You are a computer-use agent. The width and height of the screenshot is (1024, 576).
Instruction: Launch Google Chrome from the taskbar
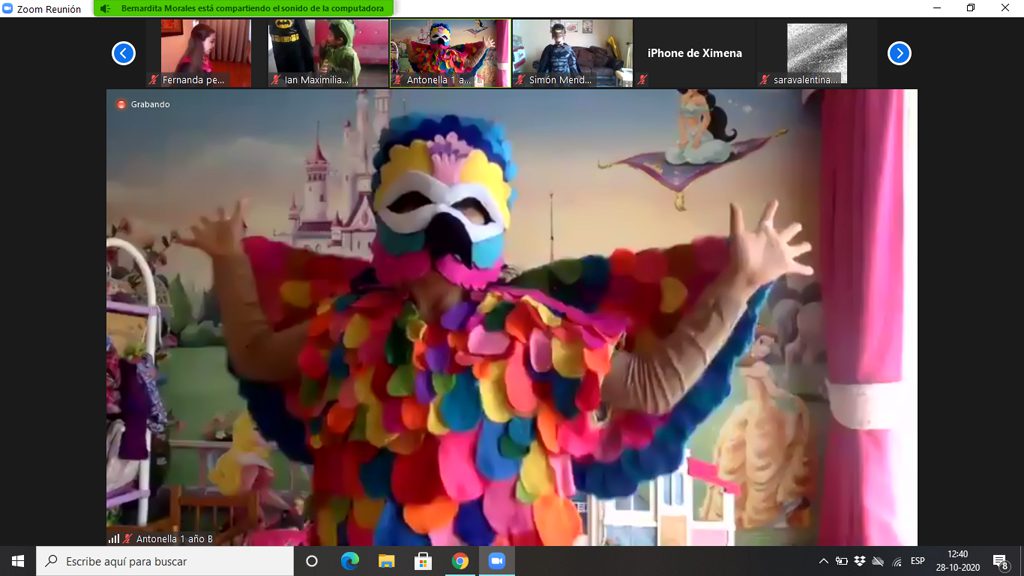[460, 561]
